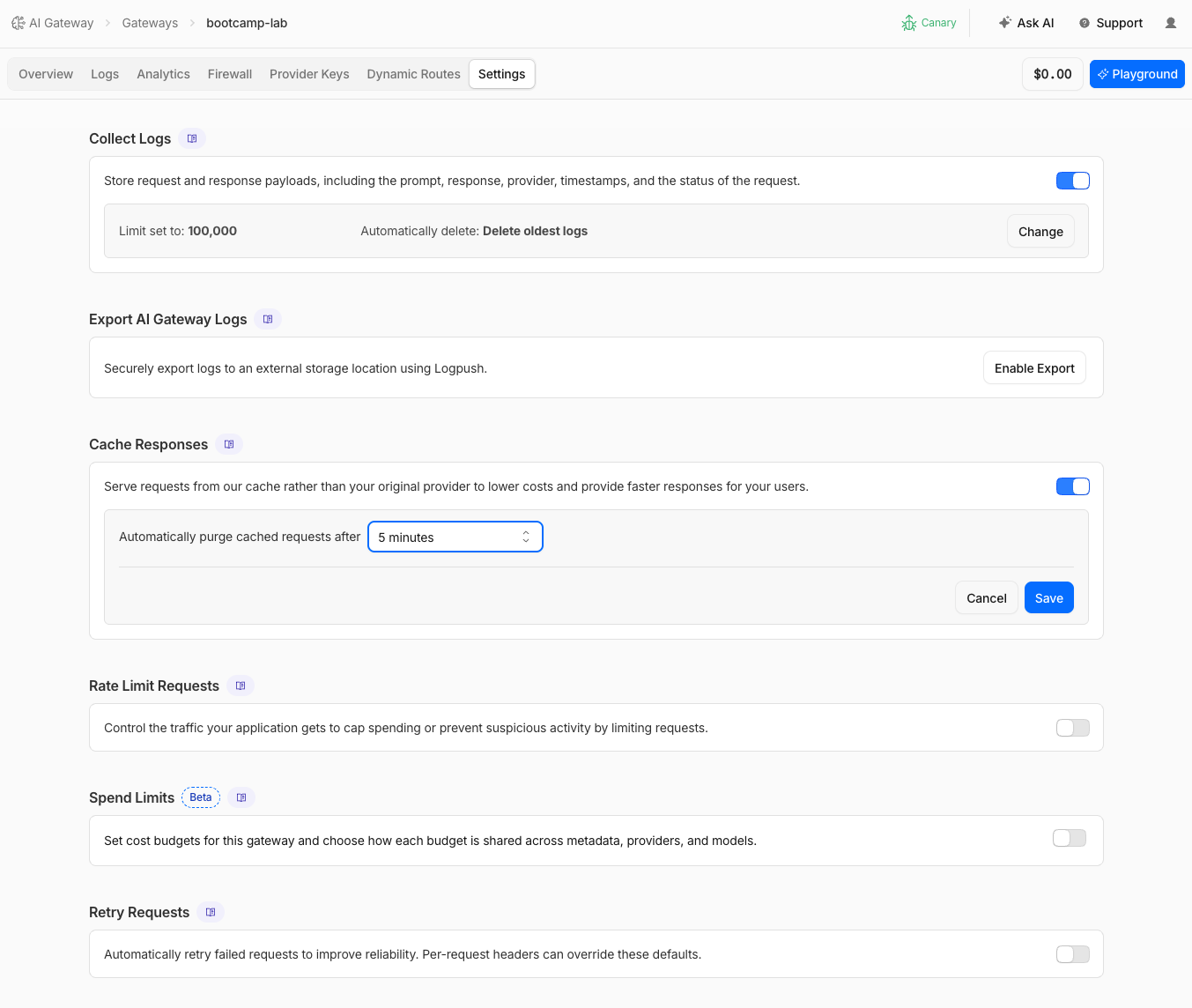Click the Change log limit button
1192x1008 pixels.
[x=1040, y=231]
